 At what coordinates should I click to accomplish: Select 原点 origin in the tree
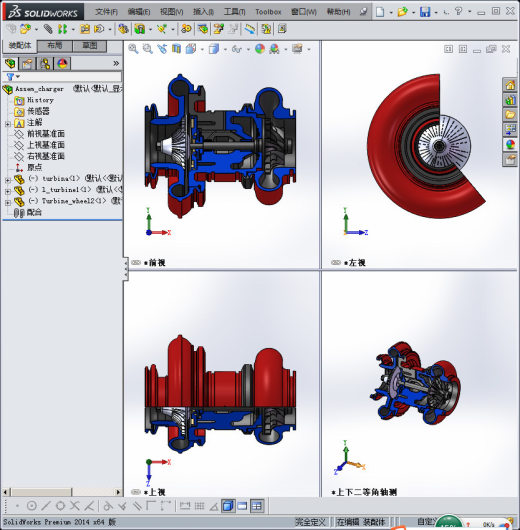34,167
